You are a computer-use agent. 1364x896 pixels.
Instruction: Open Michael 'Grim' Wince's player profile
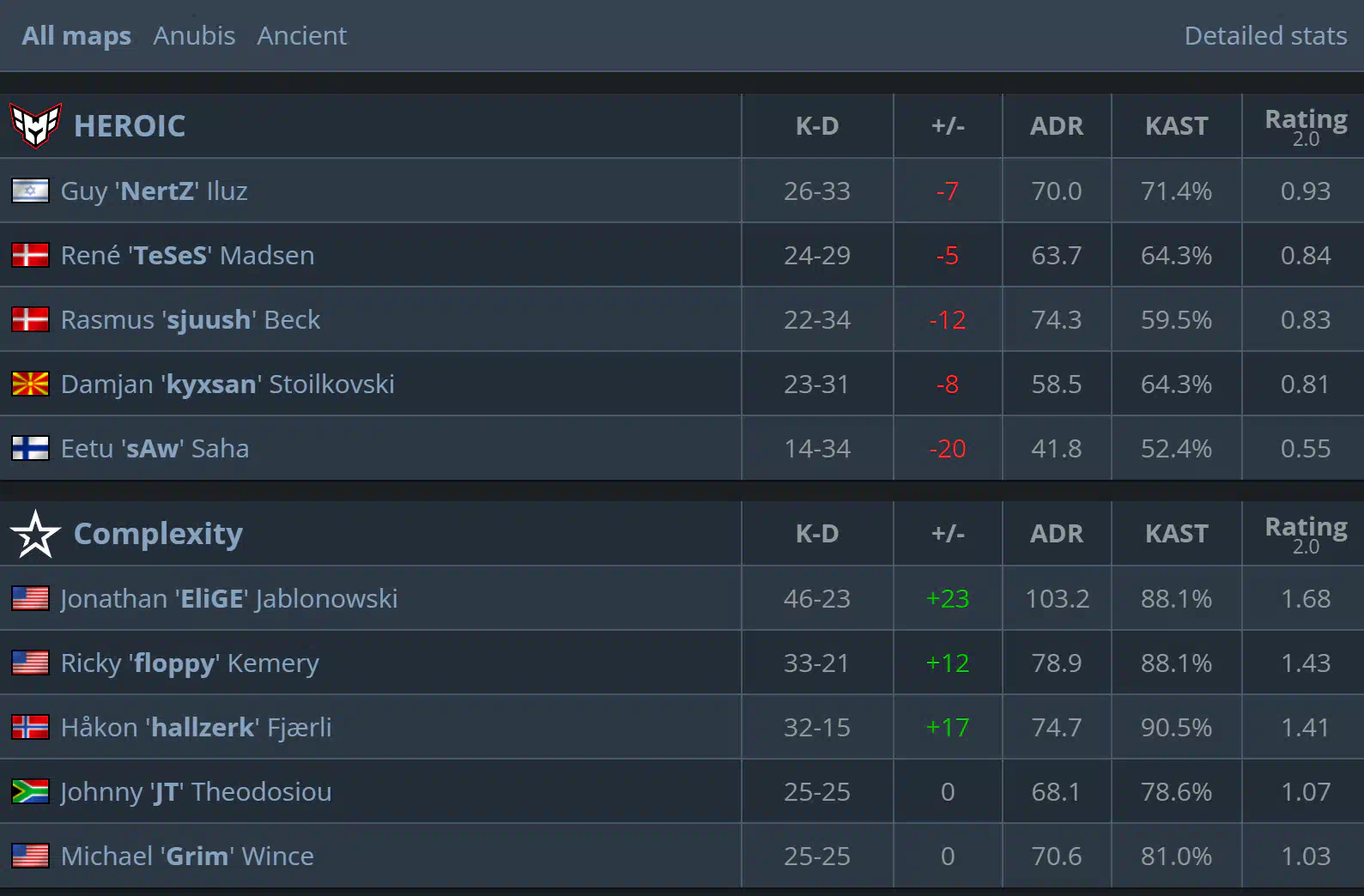[187, 856]
